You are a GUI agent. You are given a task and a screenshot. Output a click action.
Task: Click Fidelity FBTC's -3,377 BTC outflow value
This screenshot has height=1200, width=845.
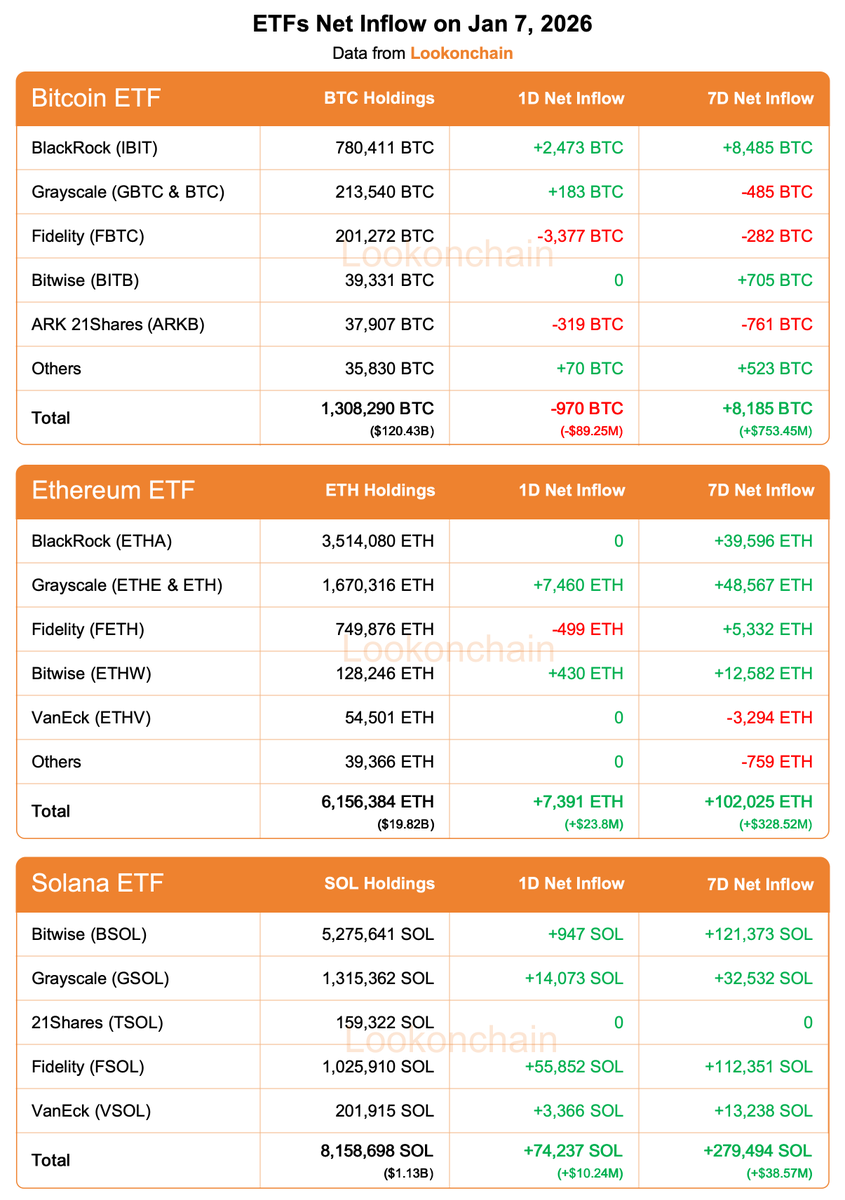[x=580, y=236]
